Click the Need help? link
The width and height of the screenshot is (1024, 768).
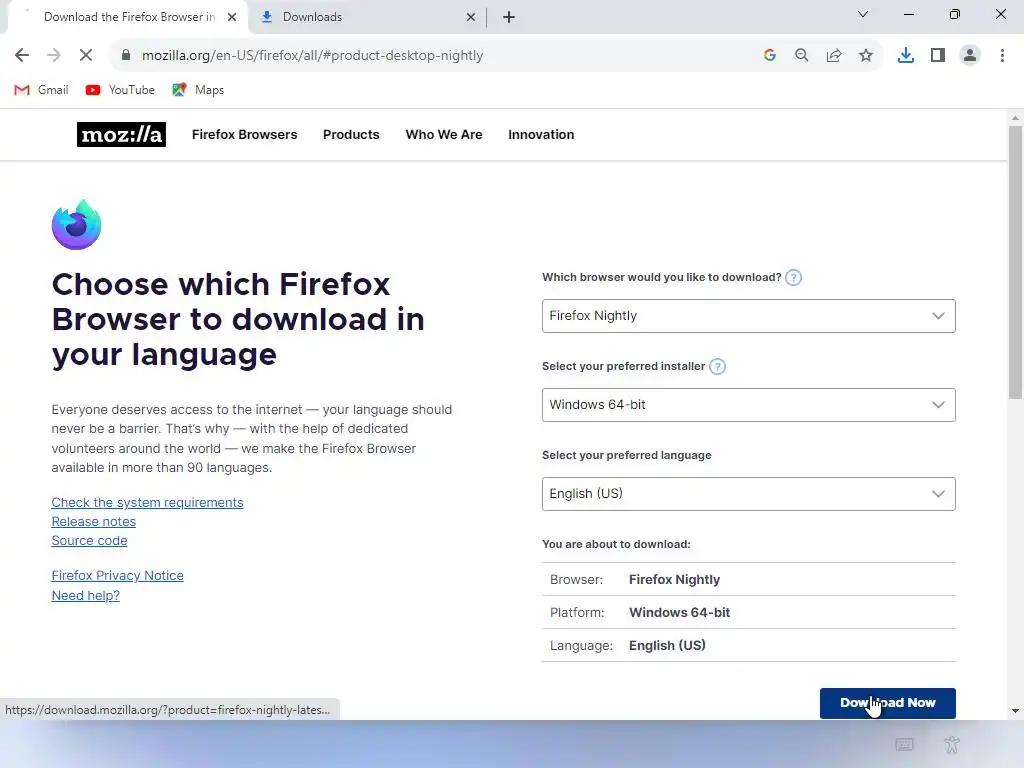coord(86,596)
